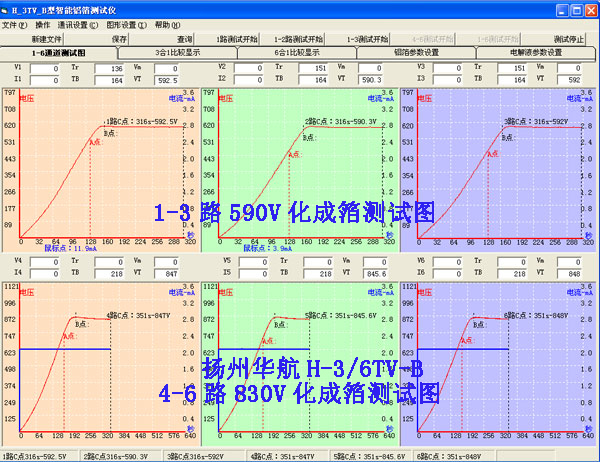600x462 pixels.
Task: Start the 1路测试开始 test
Action: 227,39
